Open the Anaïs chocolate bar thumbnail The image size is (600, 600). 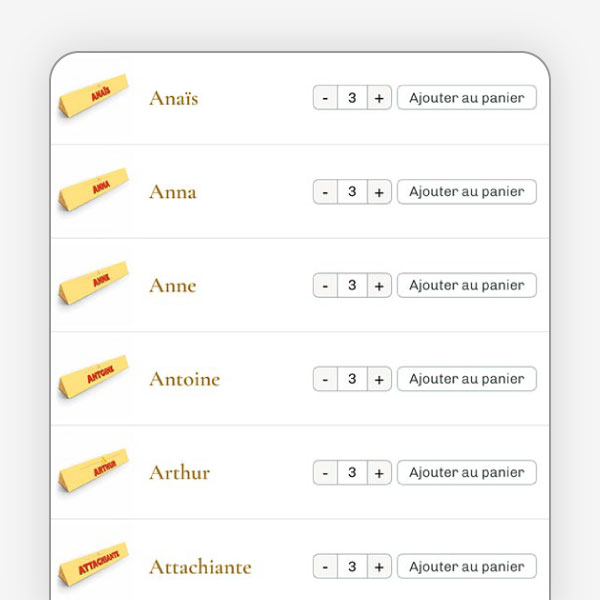[93, 98]
